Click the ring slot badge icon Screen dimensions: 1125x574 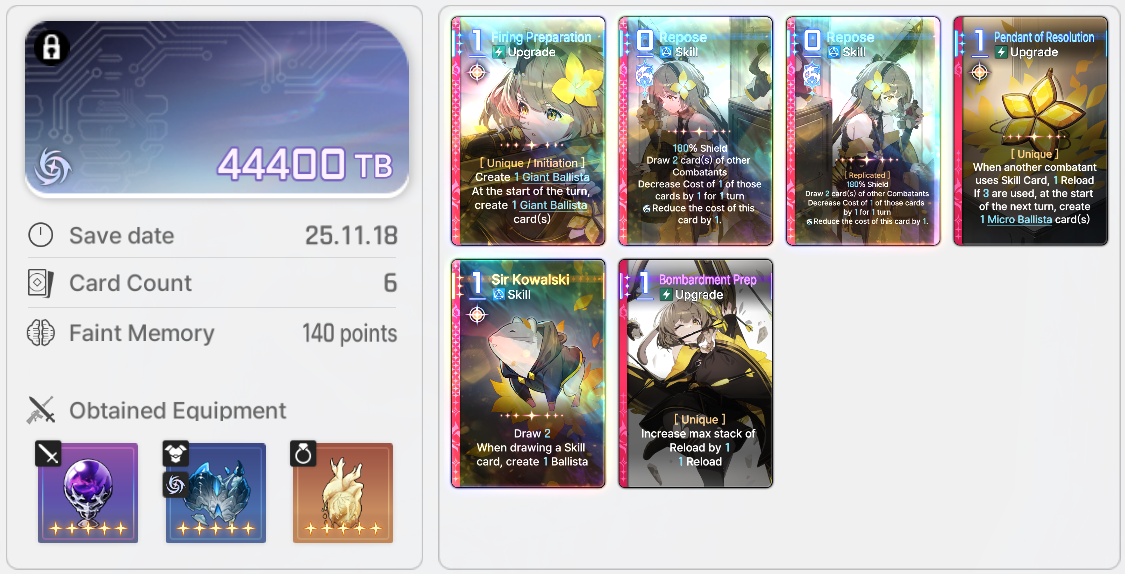303,453
